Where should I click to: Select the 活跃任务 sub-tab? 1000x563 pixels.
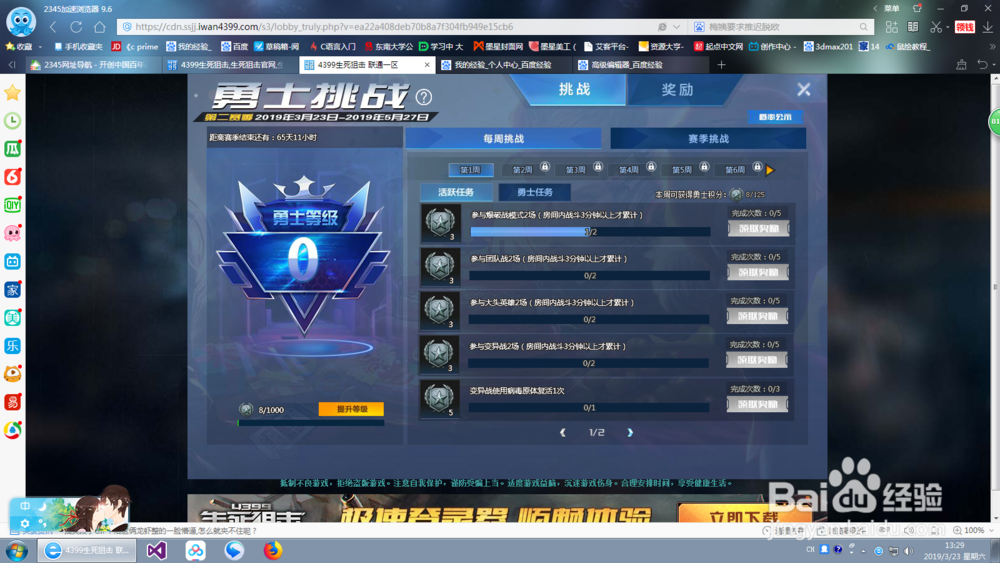pos(456,192)
